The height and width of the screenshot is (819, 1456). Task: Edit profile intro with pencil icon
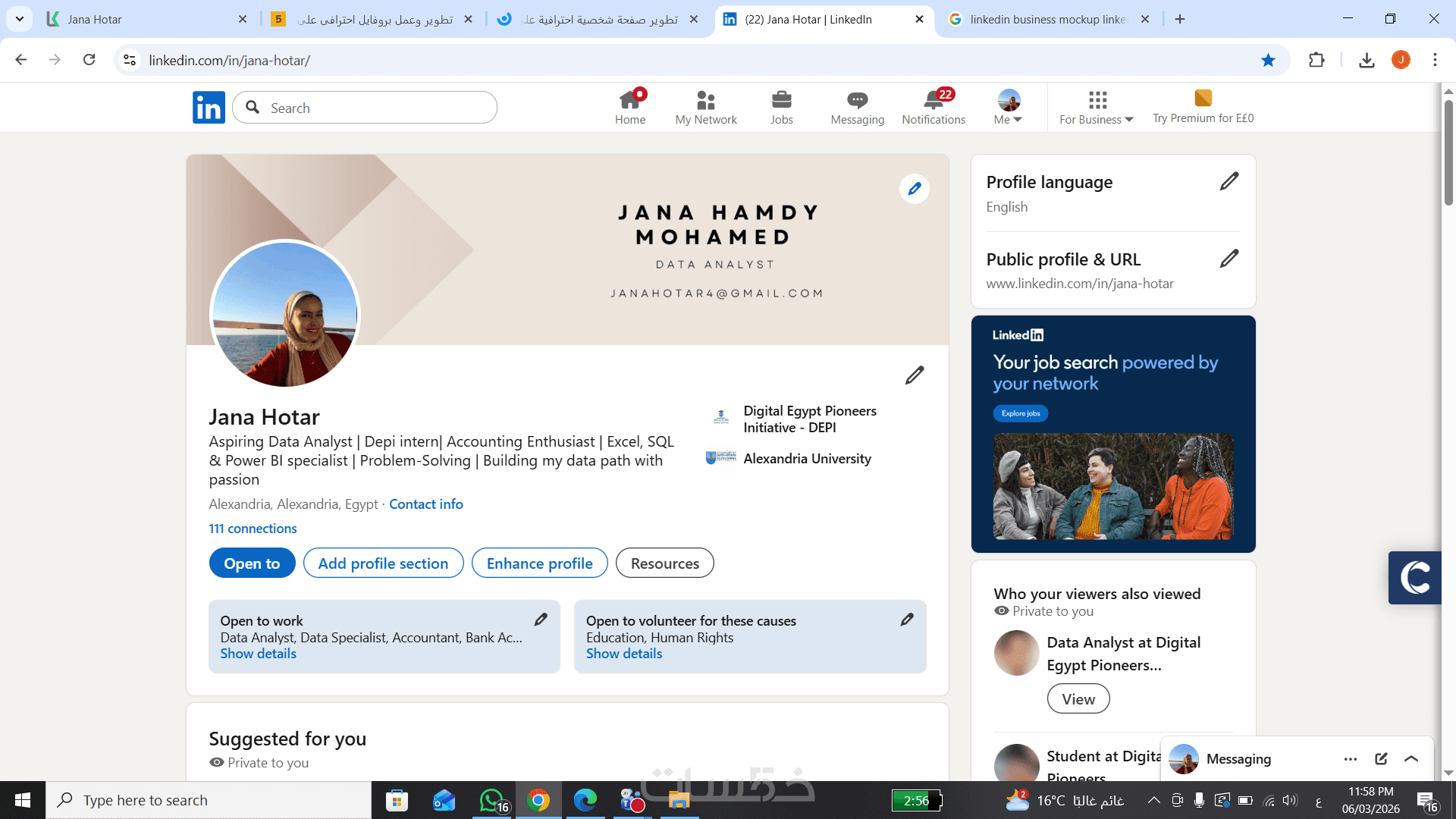(914, 375)
